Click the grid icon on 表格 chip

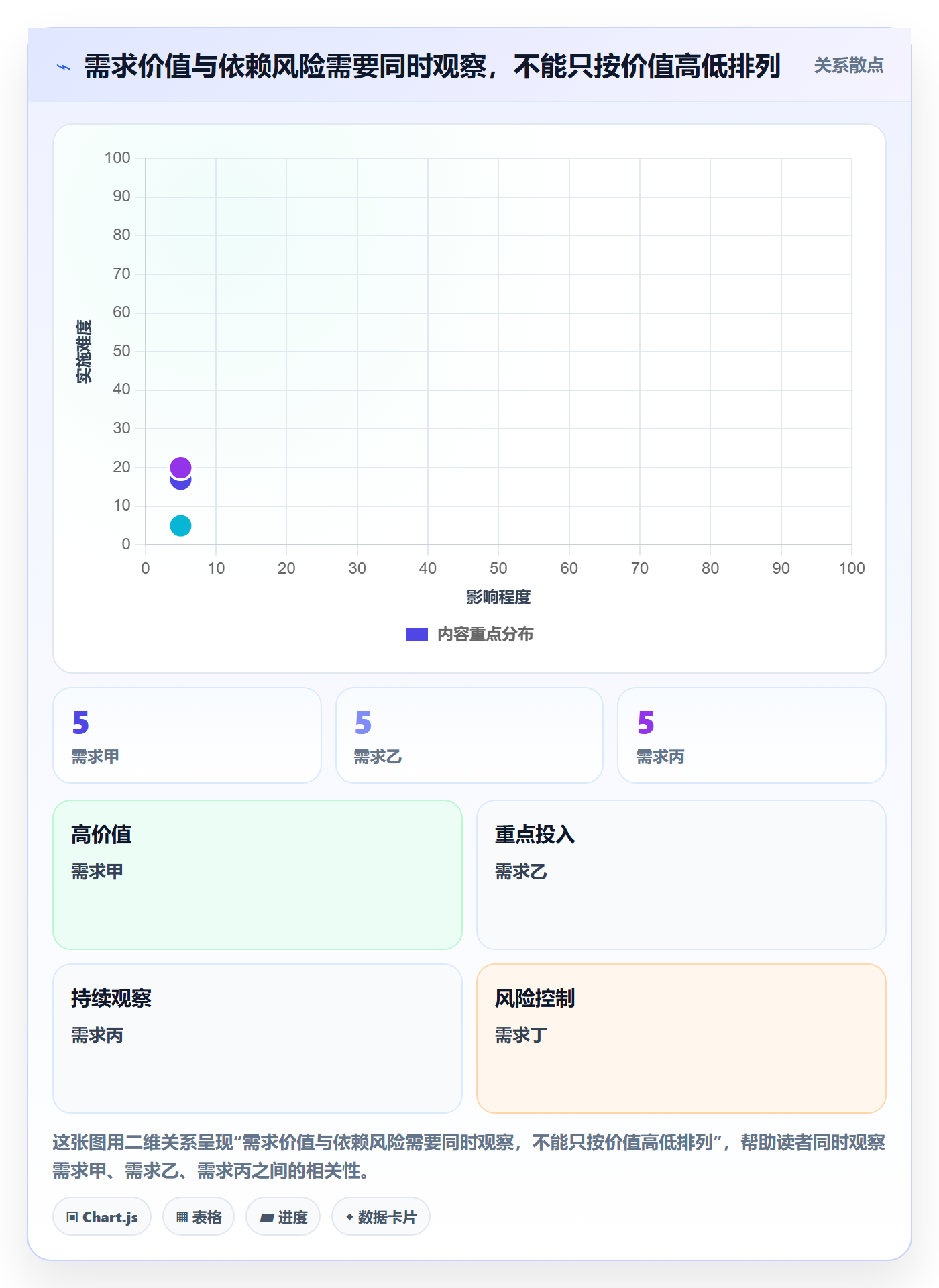[x=182, y=1218]
